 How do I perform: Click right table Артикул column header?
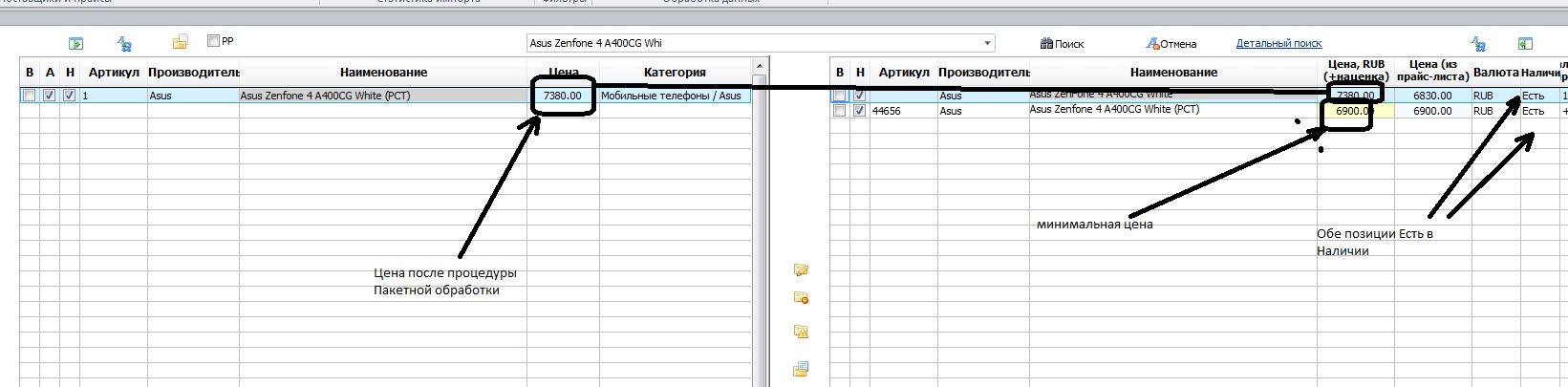click(903, 73)
